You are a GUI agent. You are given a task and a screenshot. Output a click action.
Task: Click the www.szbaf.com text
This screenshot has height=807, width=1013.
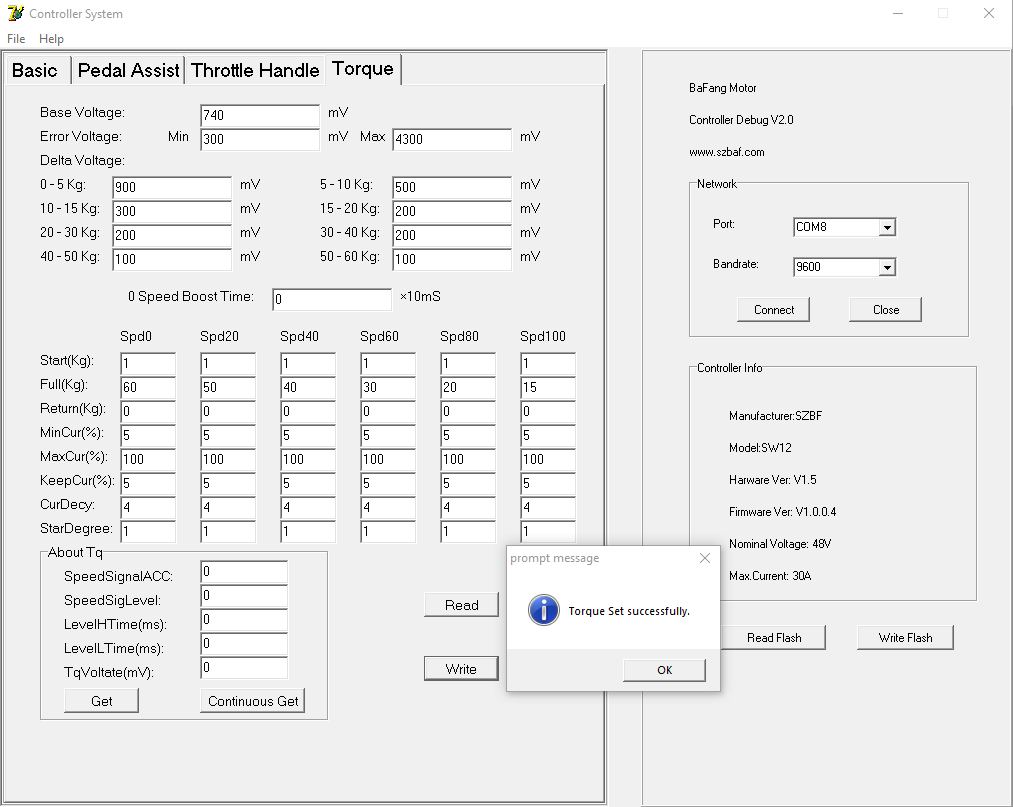[726, 152]
